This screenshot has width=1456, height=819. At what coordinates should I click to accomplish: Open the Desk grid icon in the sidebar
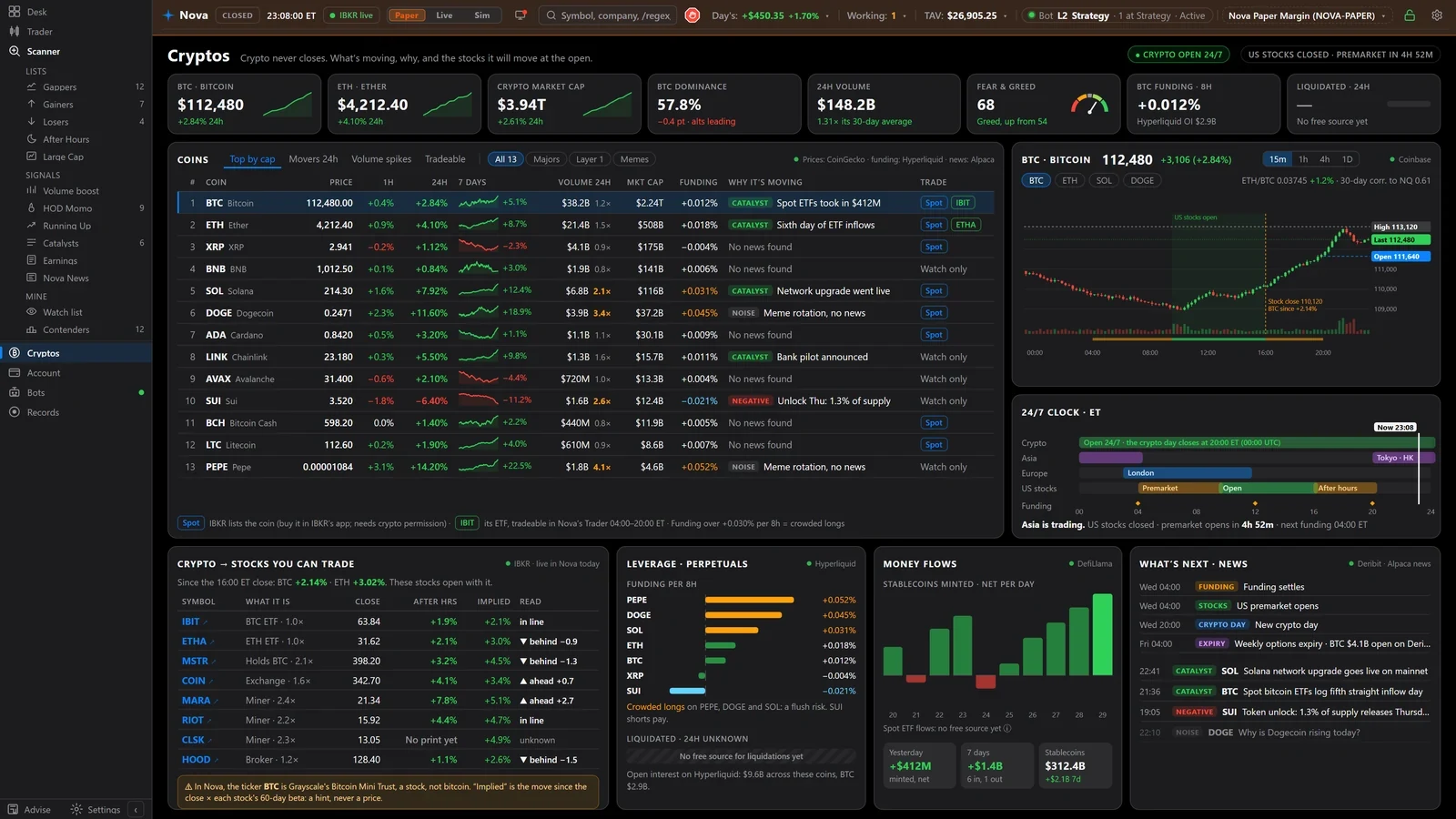coord(14,12)
